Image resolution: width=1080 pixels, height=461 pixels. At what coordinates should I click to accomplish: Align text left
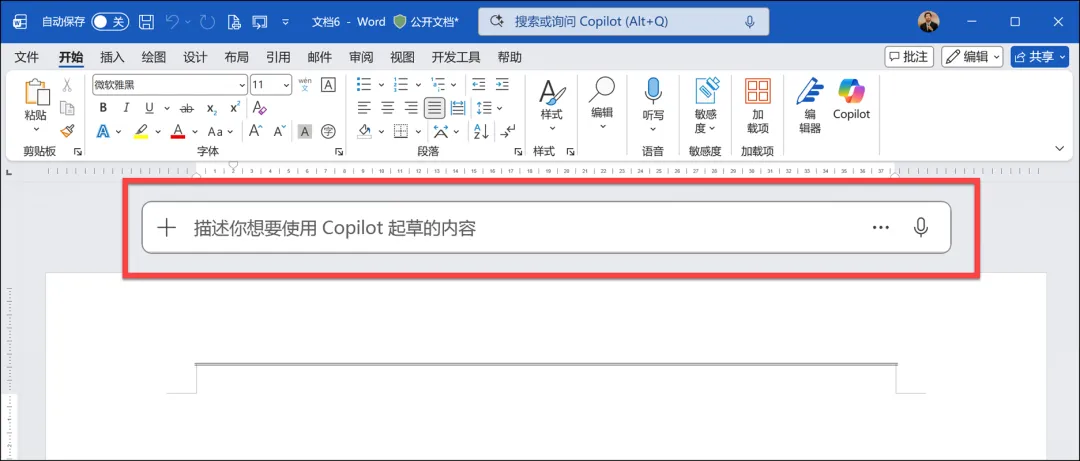(x=364, y=107)
